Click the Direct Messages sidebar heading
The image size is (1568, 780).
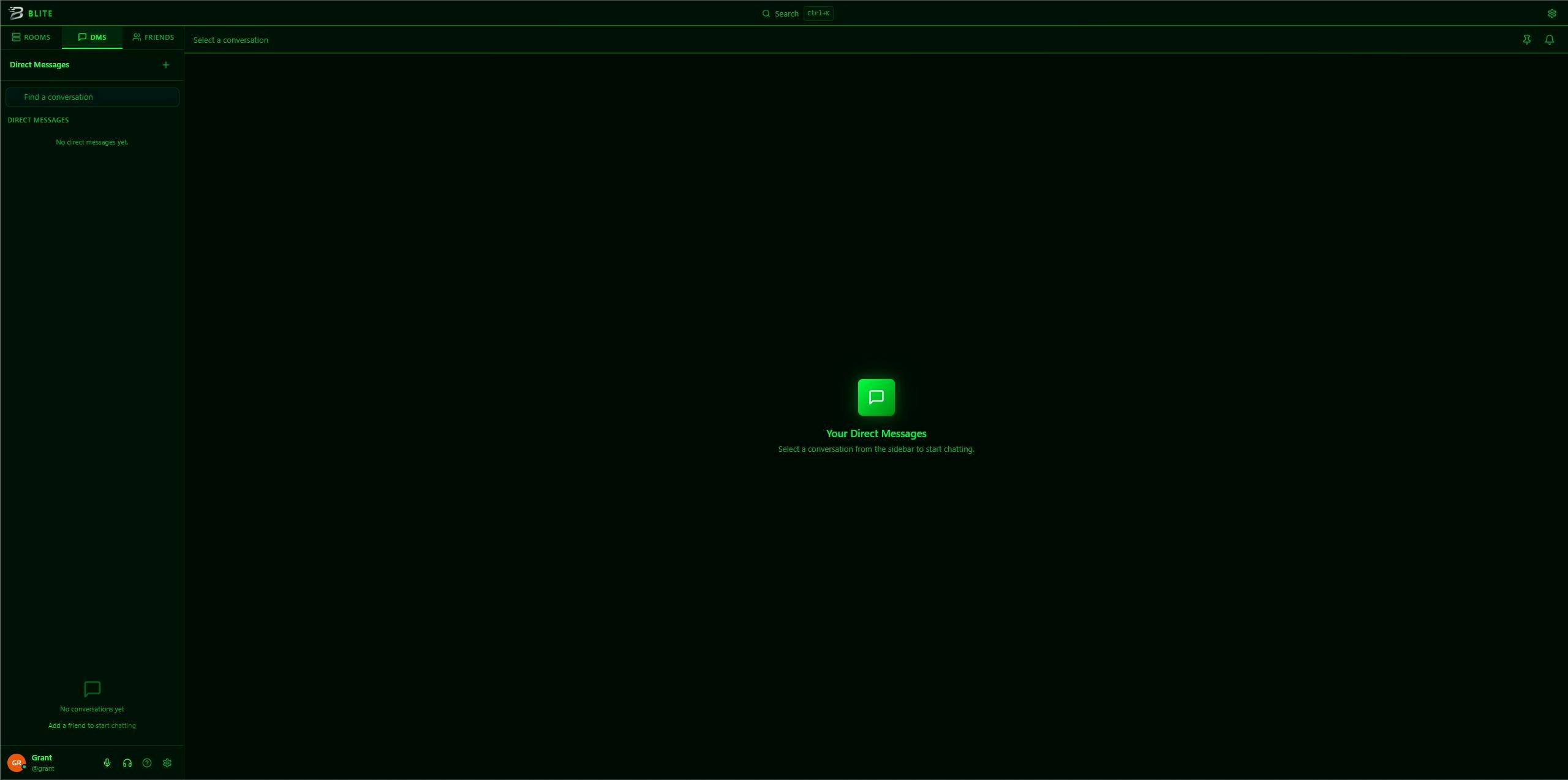pyautogui.click(x=39, y=65)
